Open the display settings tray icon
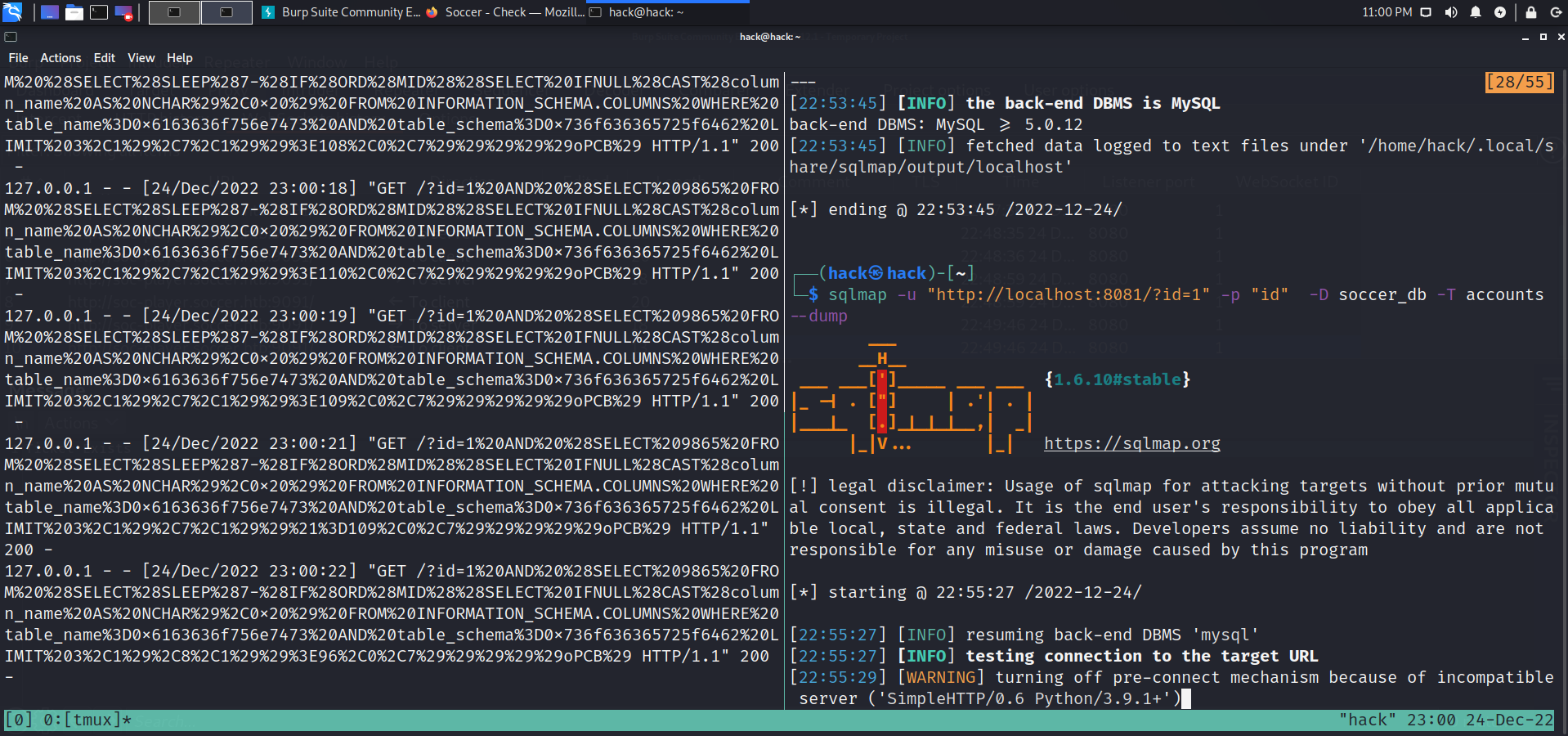This screenshot has width=1568, height=736. tap(1426, 12)
